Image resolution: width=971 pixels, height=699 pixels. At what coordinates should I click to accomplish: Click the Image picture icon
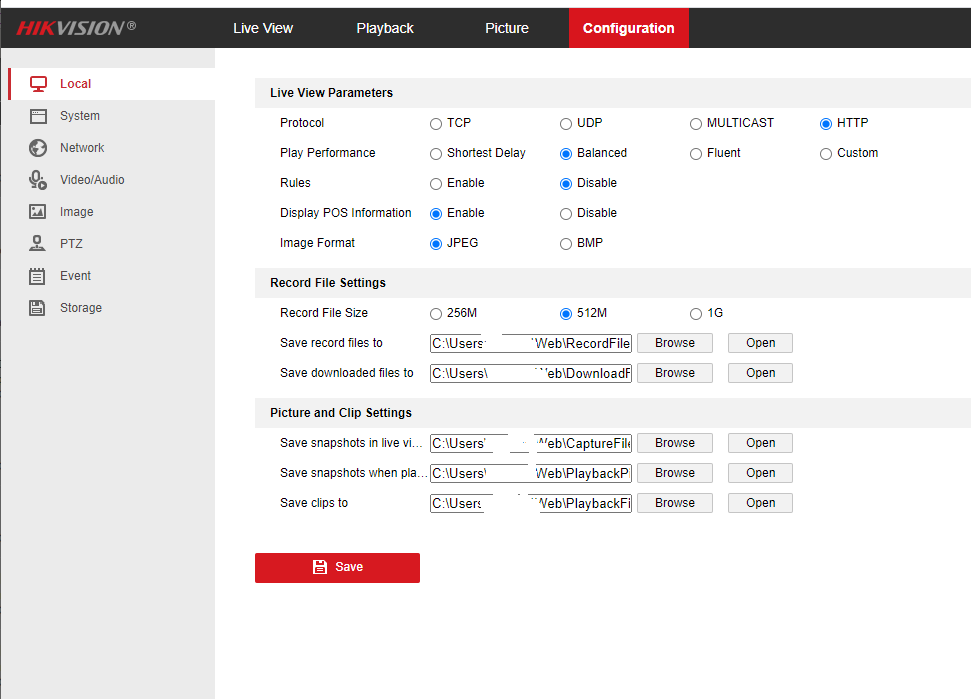38,212
